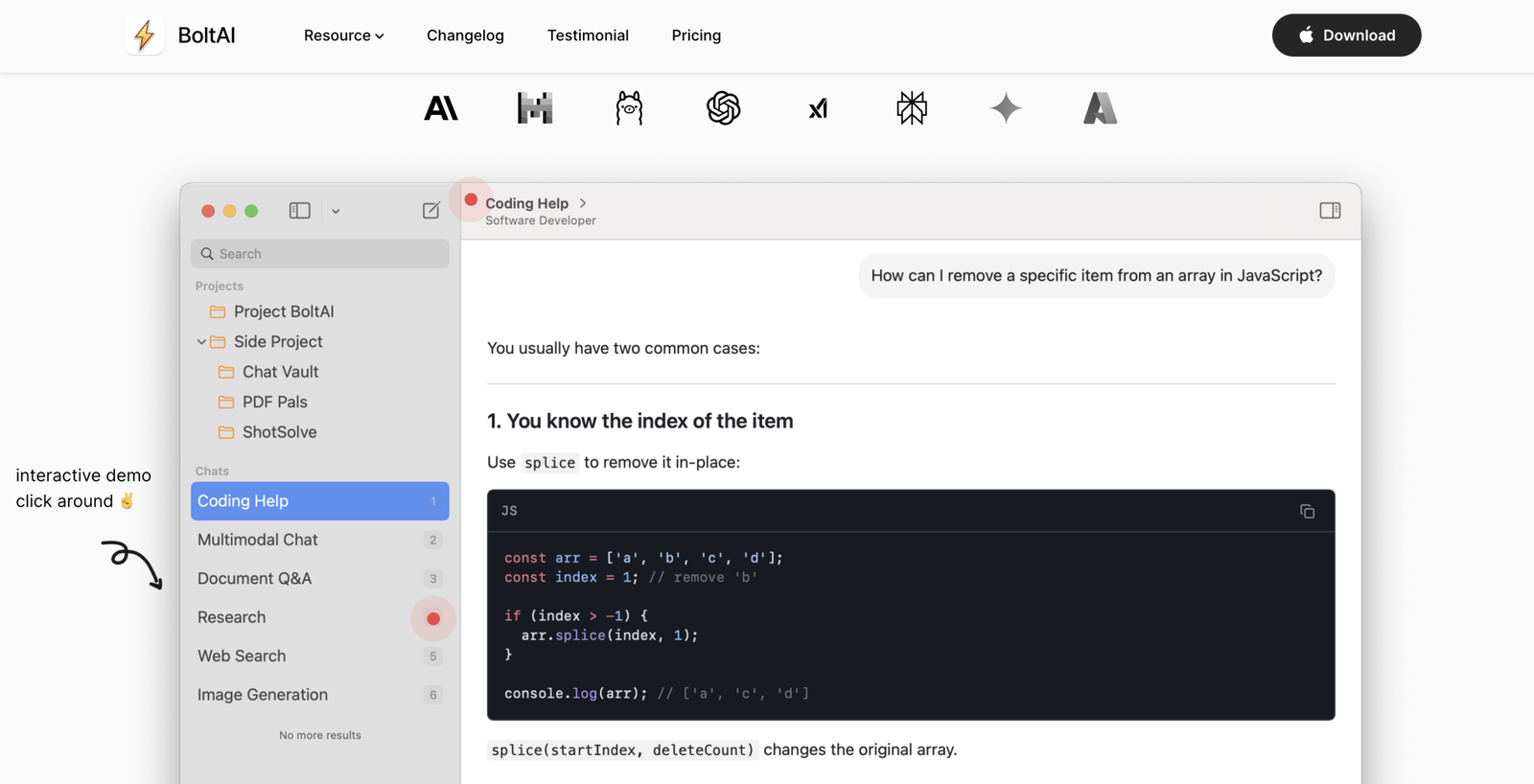Click the badge number 6 on Image Generation

point(433,695)
